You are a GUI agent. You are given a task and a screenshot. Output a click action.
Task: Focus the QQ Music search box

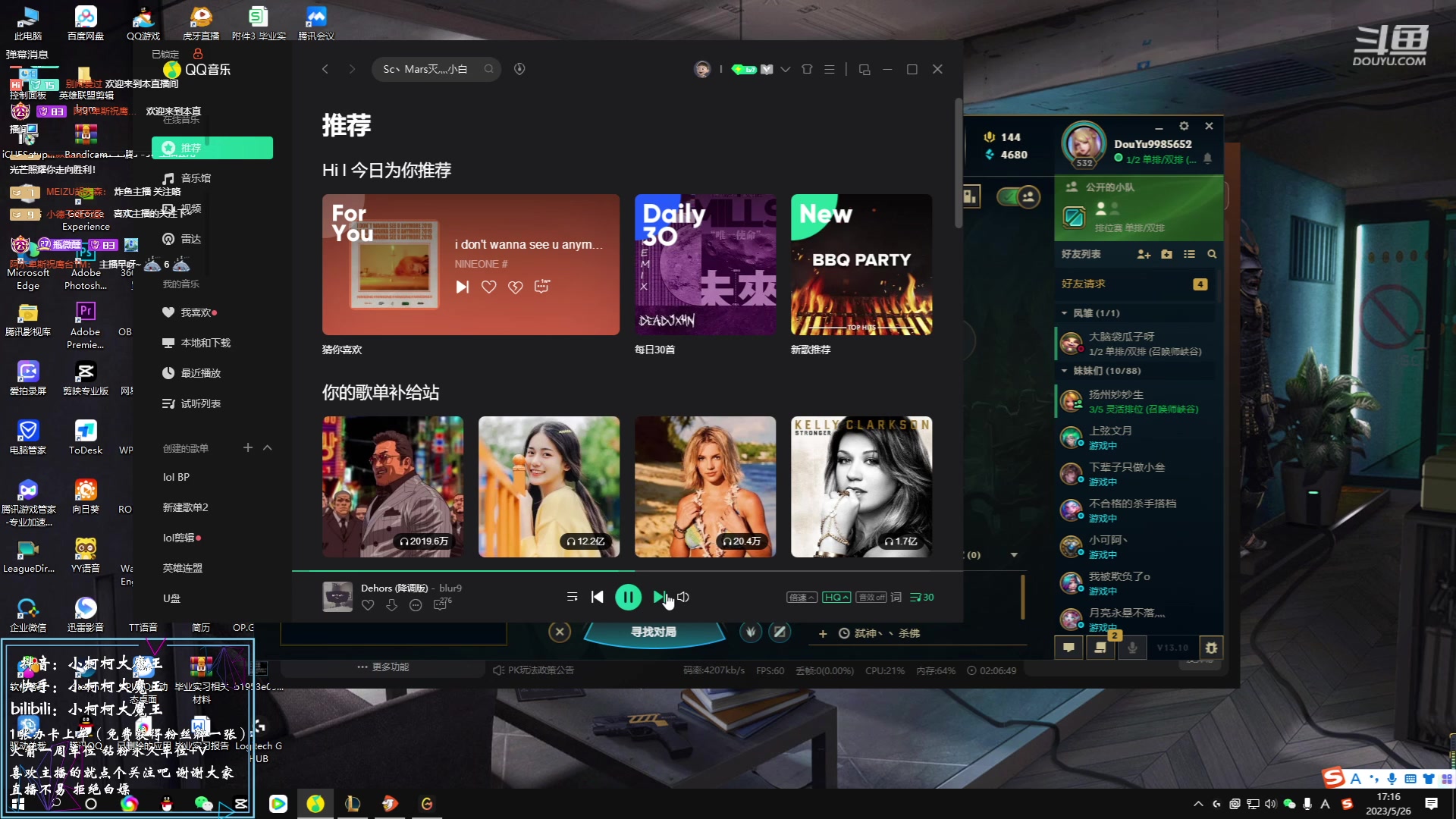tap(436, 69)
